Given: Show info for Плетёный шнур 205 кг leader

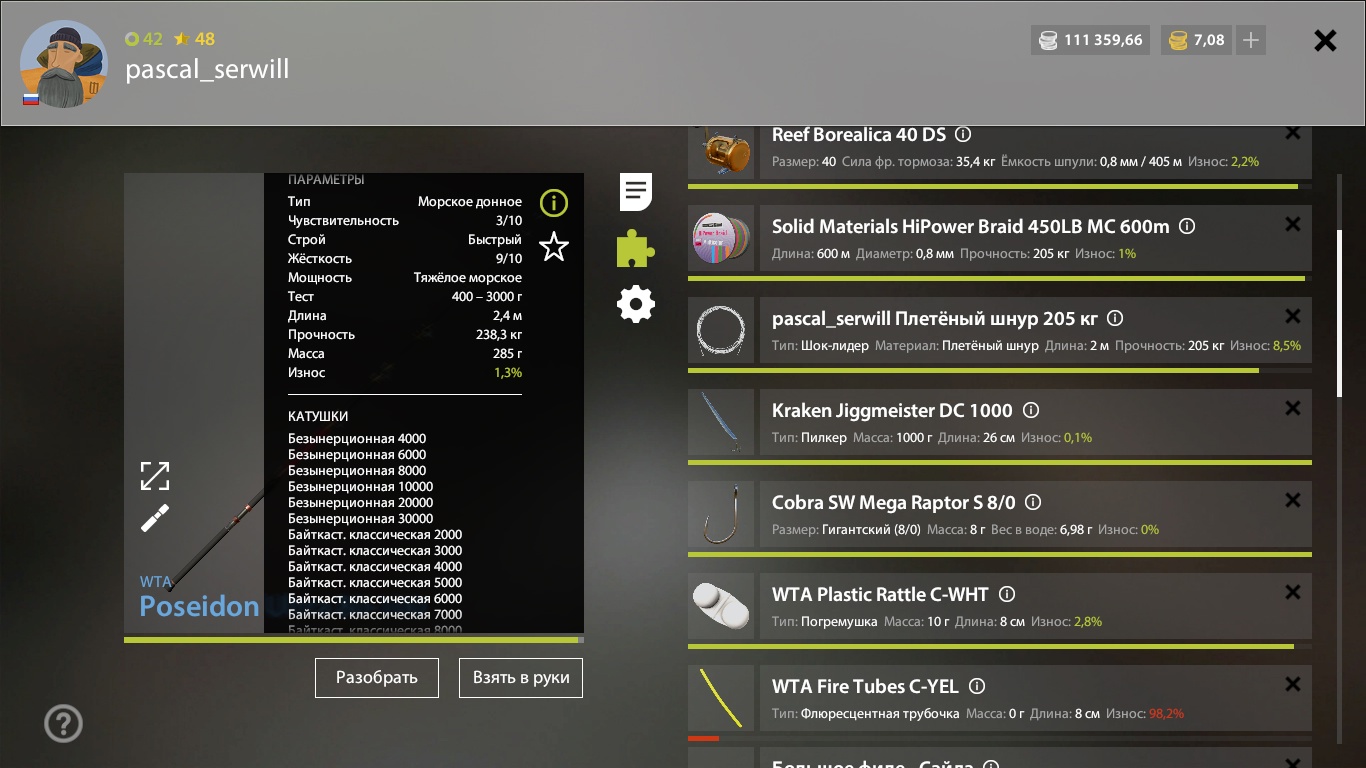Looking at the screenshot, I should [x=1115, y=318].
